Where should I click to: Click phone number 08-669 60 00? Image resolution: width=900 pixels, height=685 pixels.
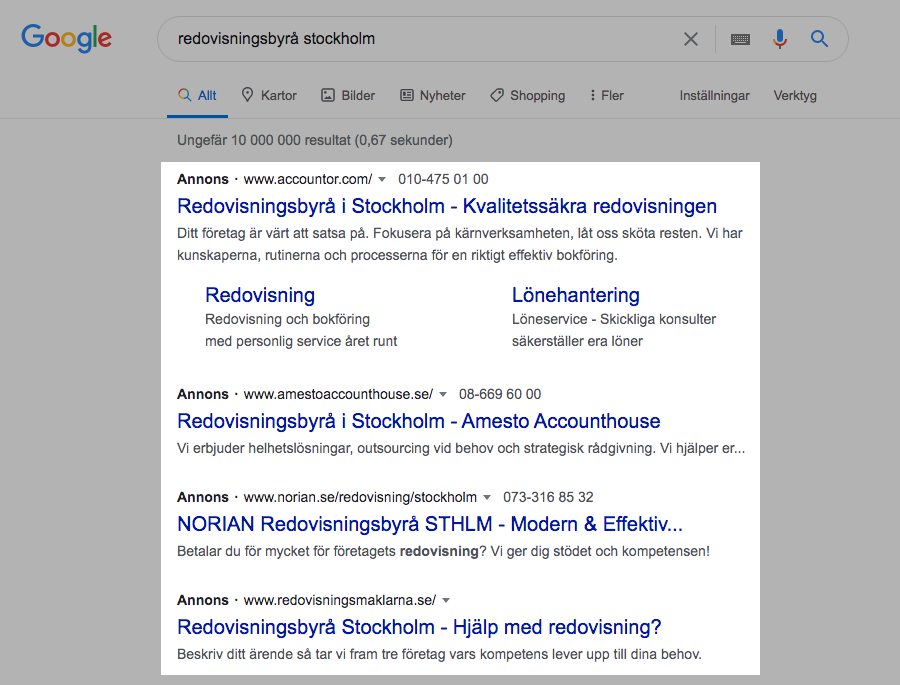point(500,394)
